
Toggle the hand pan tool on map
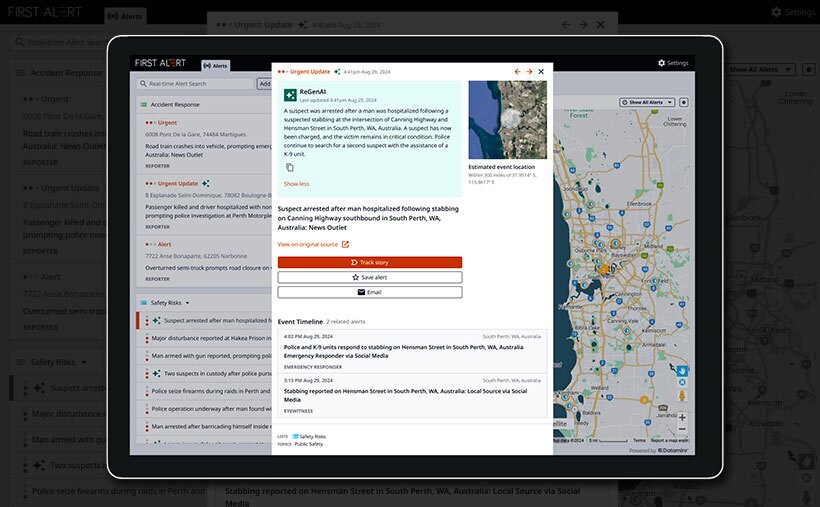(x=682, y=370)
